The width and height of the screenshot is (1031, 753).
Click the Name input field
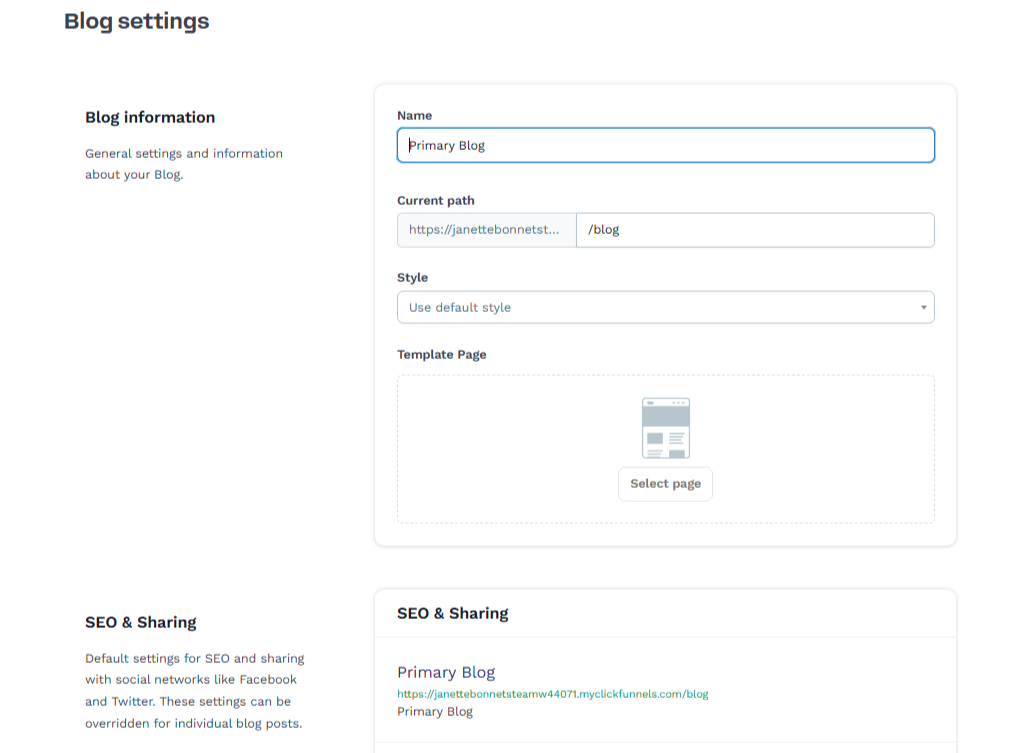[665, 145]
